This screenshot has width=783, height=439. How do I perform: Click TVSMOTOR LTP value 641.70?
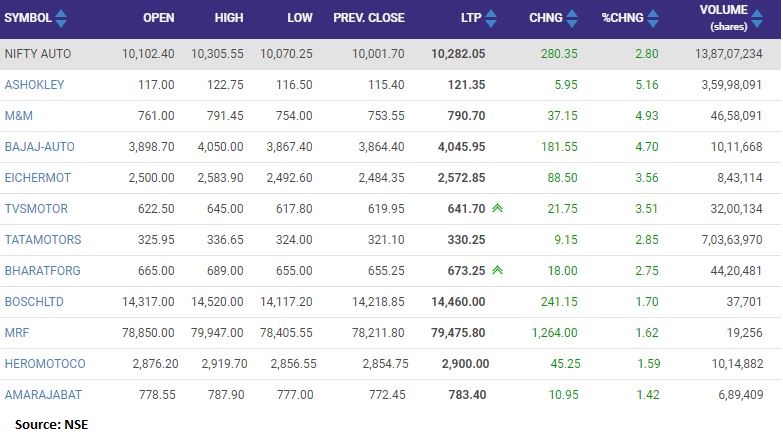point(466,209)
